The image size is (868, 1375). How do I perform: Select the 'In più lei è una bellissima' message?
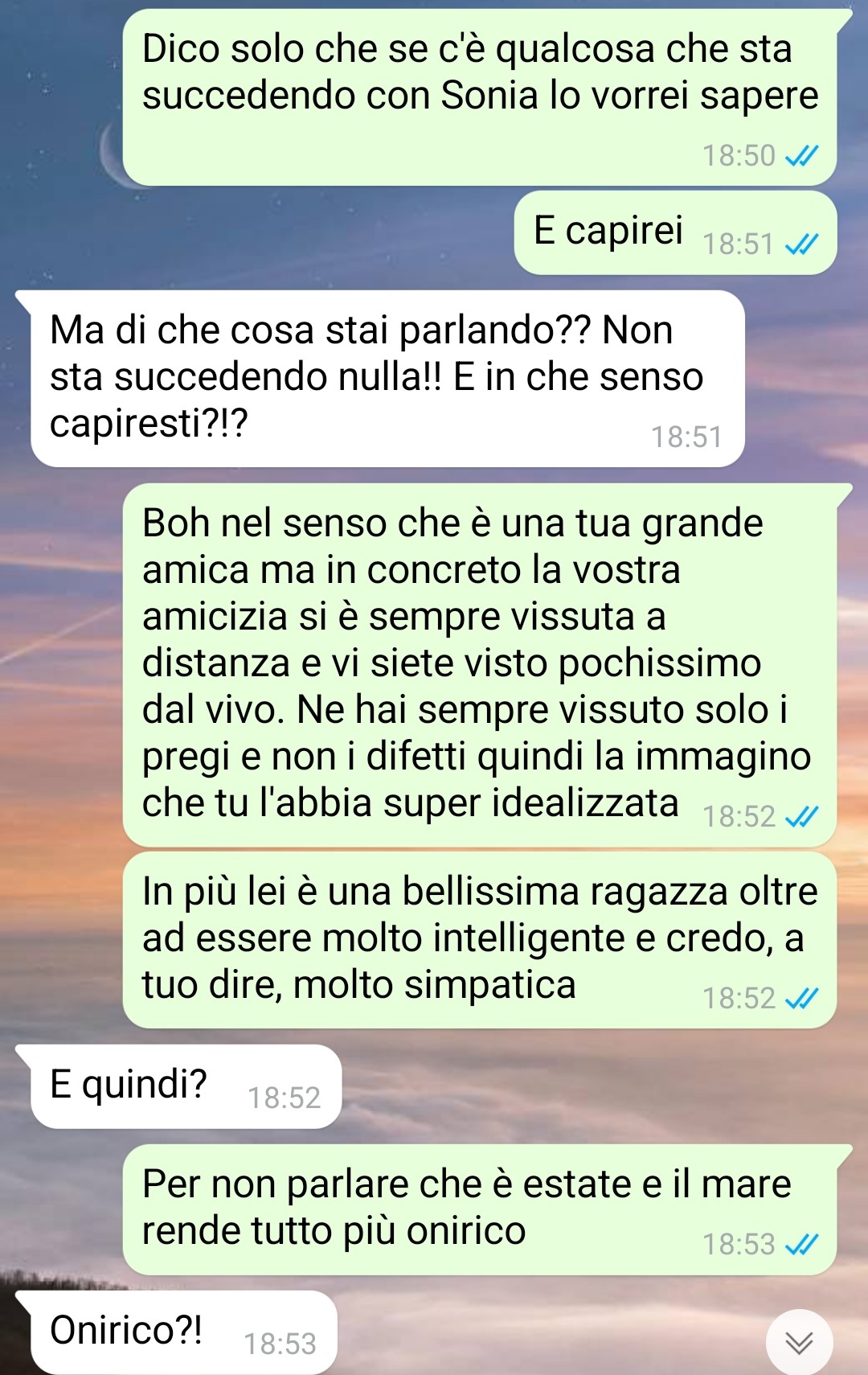click(x=480, y=940)
